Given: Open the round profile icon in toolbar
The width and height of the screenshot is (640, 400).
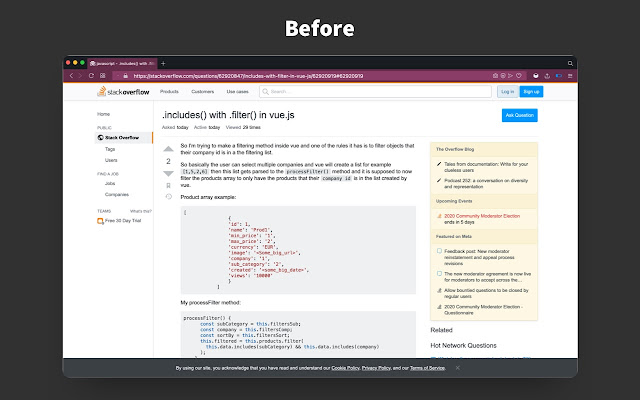Looking at the screenshot, I should [x=536, y=76].
